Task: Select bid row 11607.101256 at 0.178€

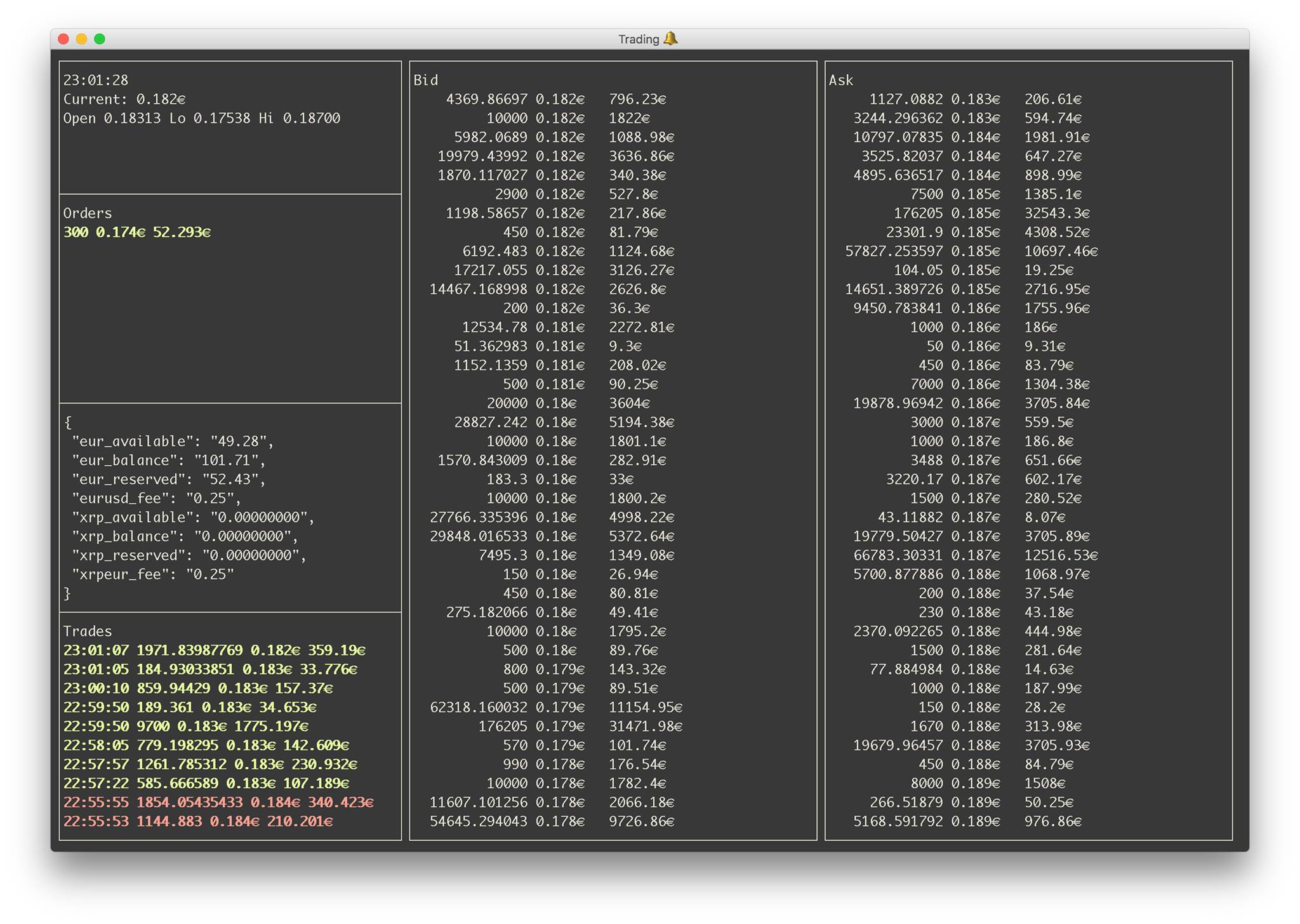Action: pyautogui.click(x=552, y=803)
